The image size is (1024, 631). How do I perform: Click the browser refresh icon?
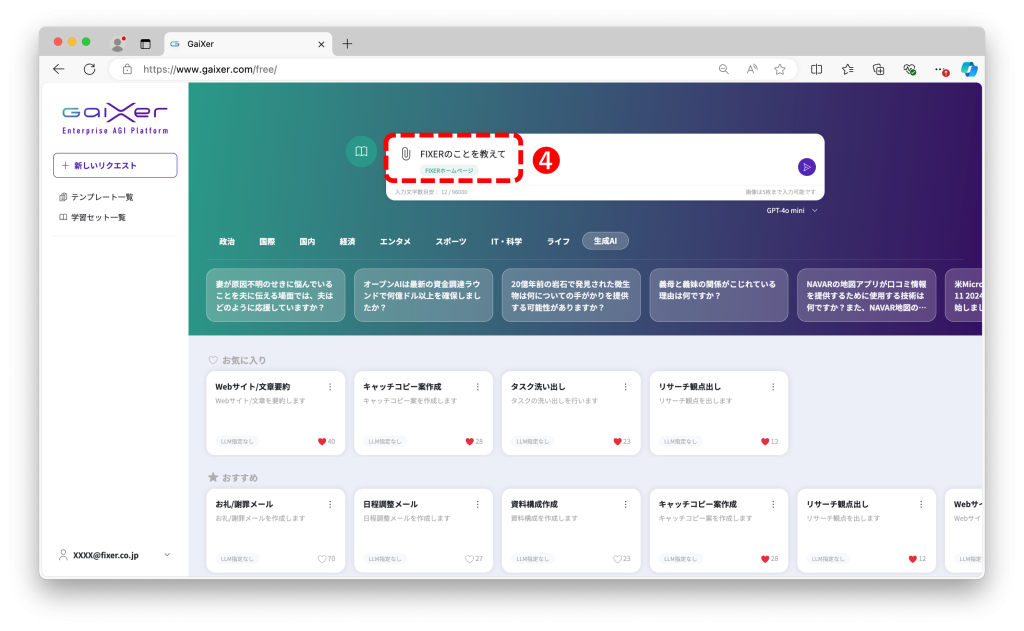pyautogui.click(x=89, y=69)
